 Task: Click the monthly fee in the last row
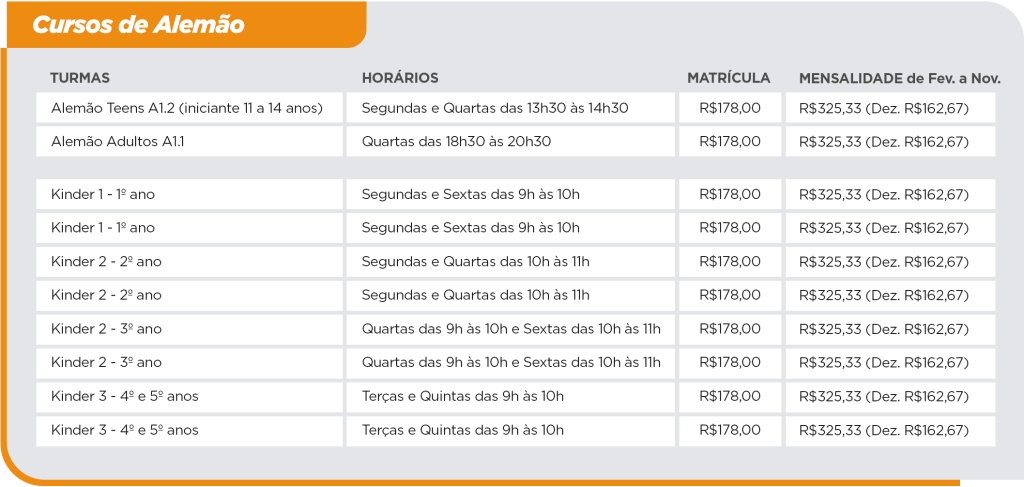point(884,431)
